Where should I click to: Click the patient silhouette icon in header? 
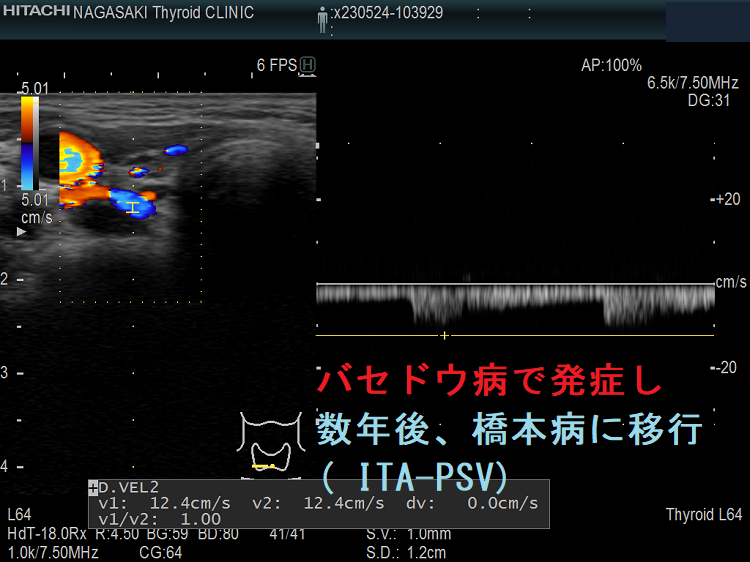322,17
